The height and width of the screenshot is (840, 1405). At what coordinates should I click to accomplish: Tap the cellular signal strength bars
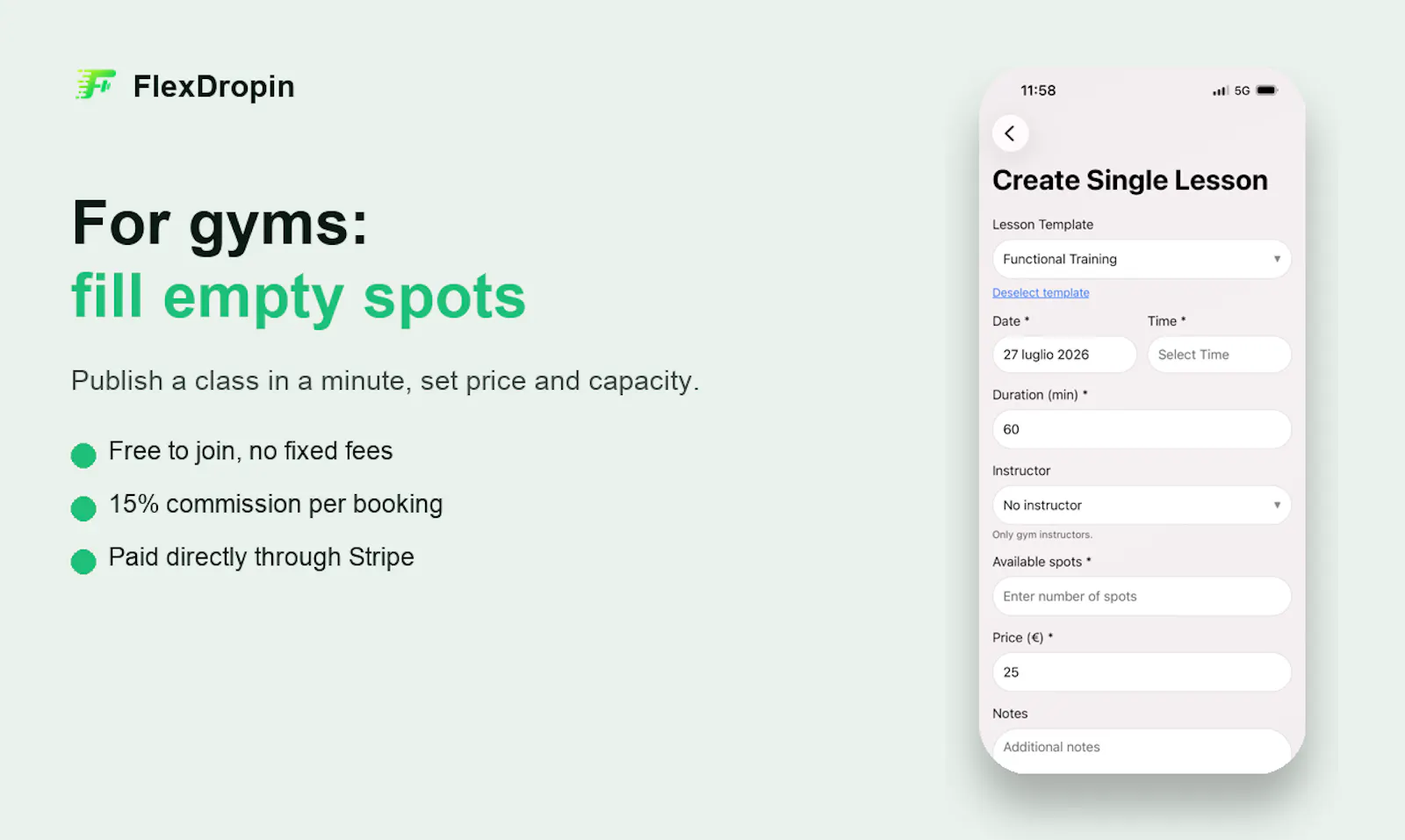pos(1220,90)
